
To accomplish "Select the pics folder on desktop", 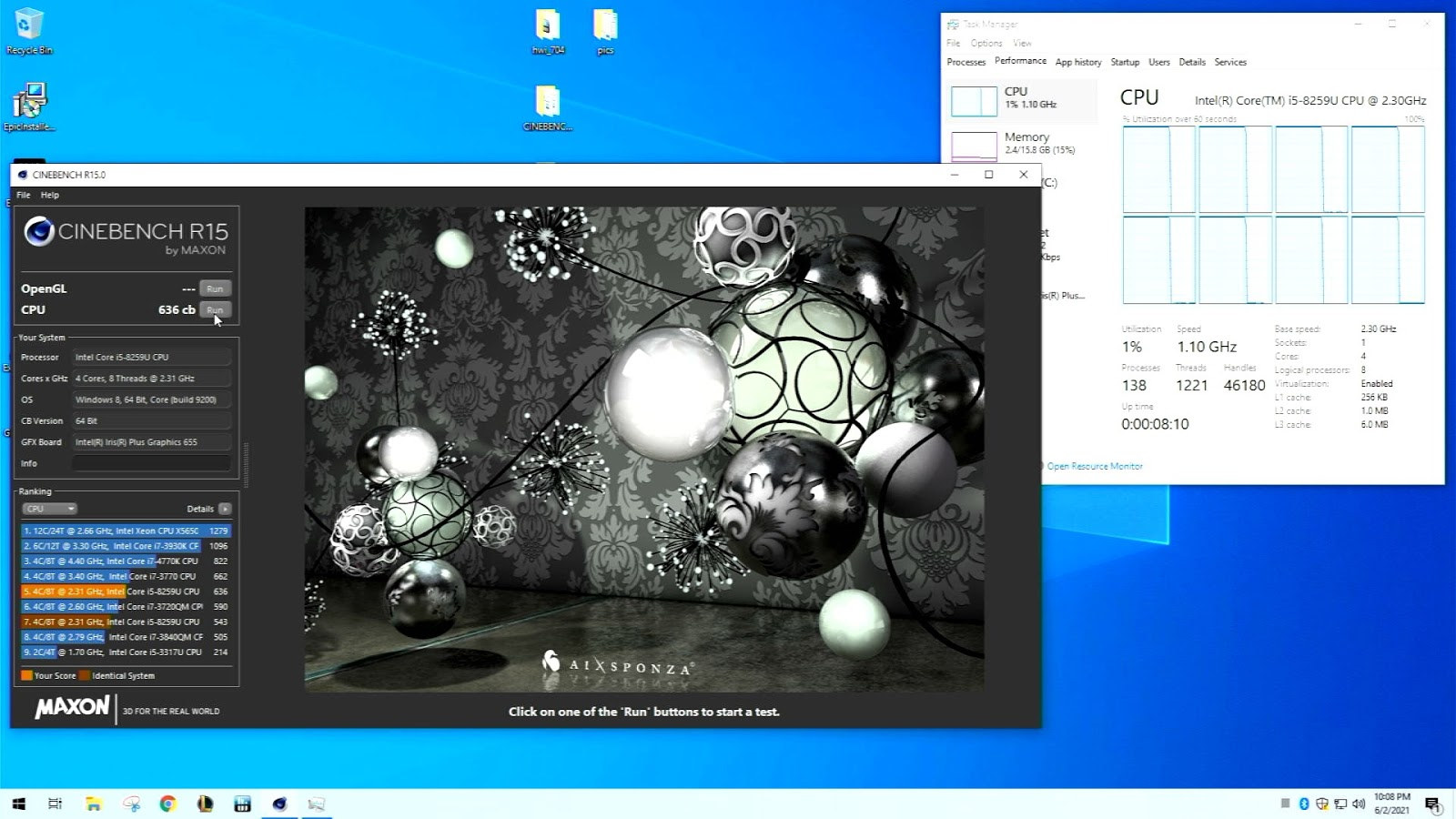I will [605, 31].
